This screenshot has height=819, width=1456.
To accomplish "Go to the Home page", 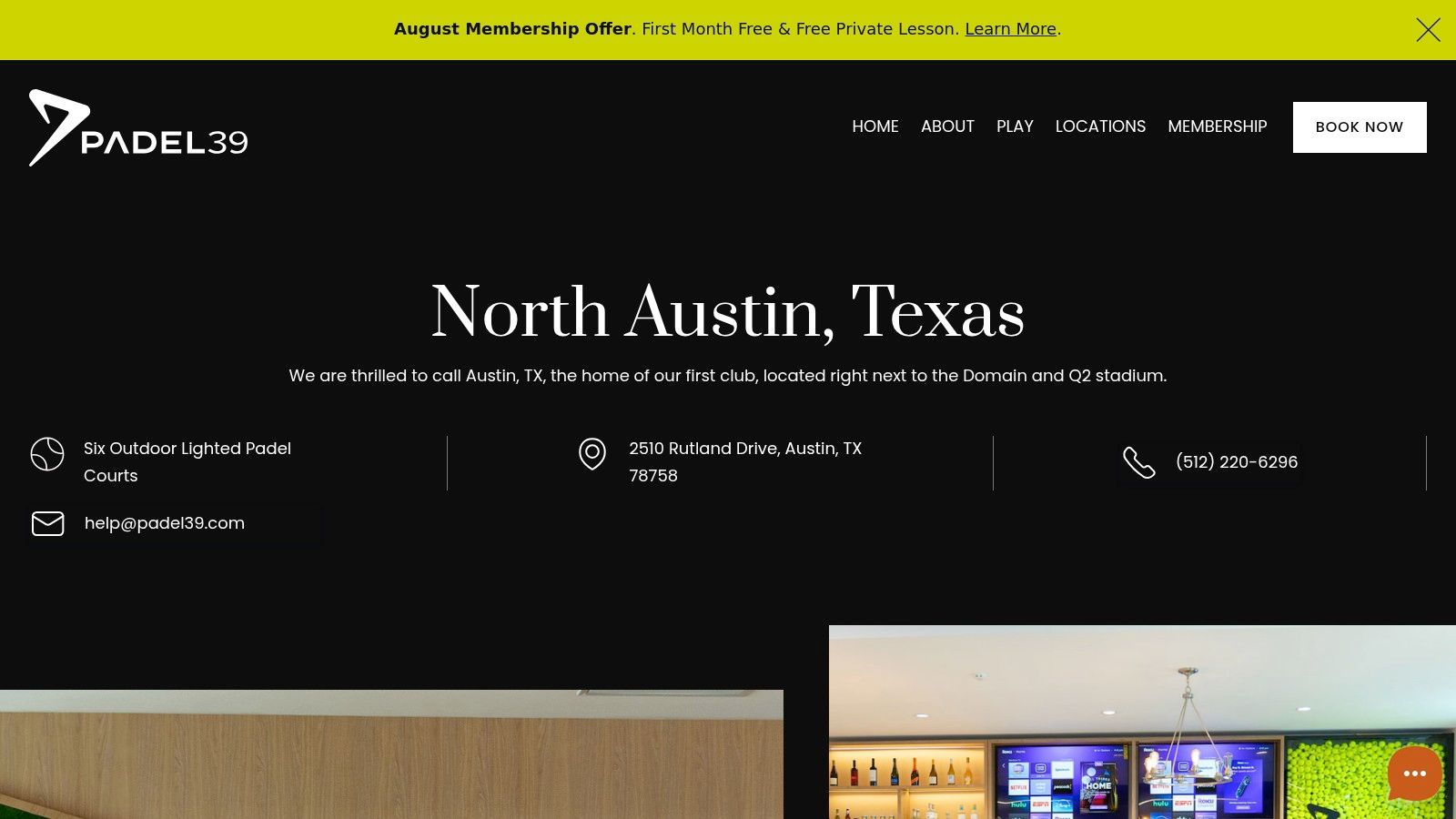I will [875, 126].
